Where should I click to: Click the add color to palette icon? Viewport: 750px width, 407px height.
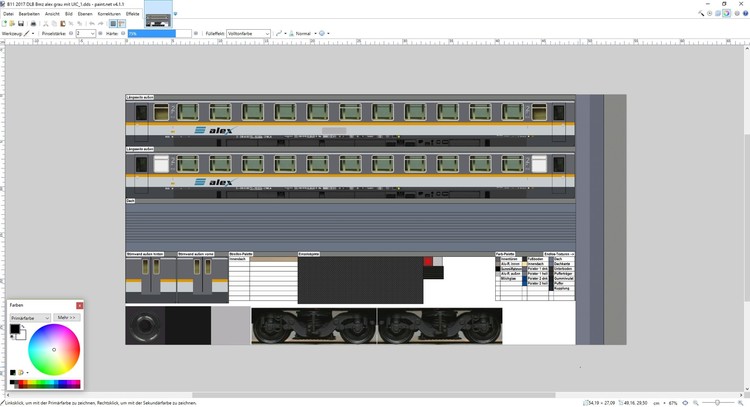point(13,373)
